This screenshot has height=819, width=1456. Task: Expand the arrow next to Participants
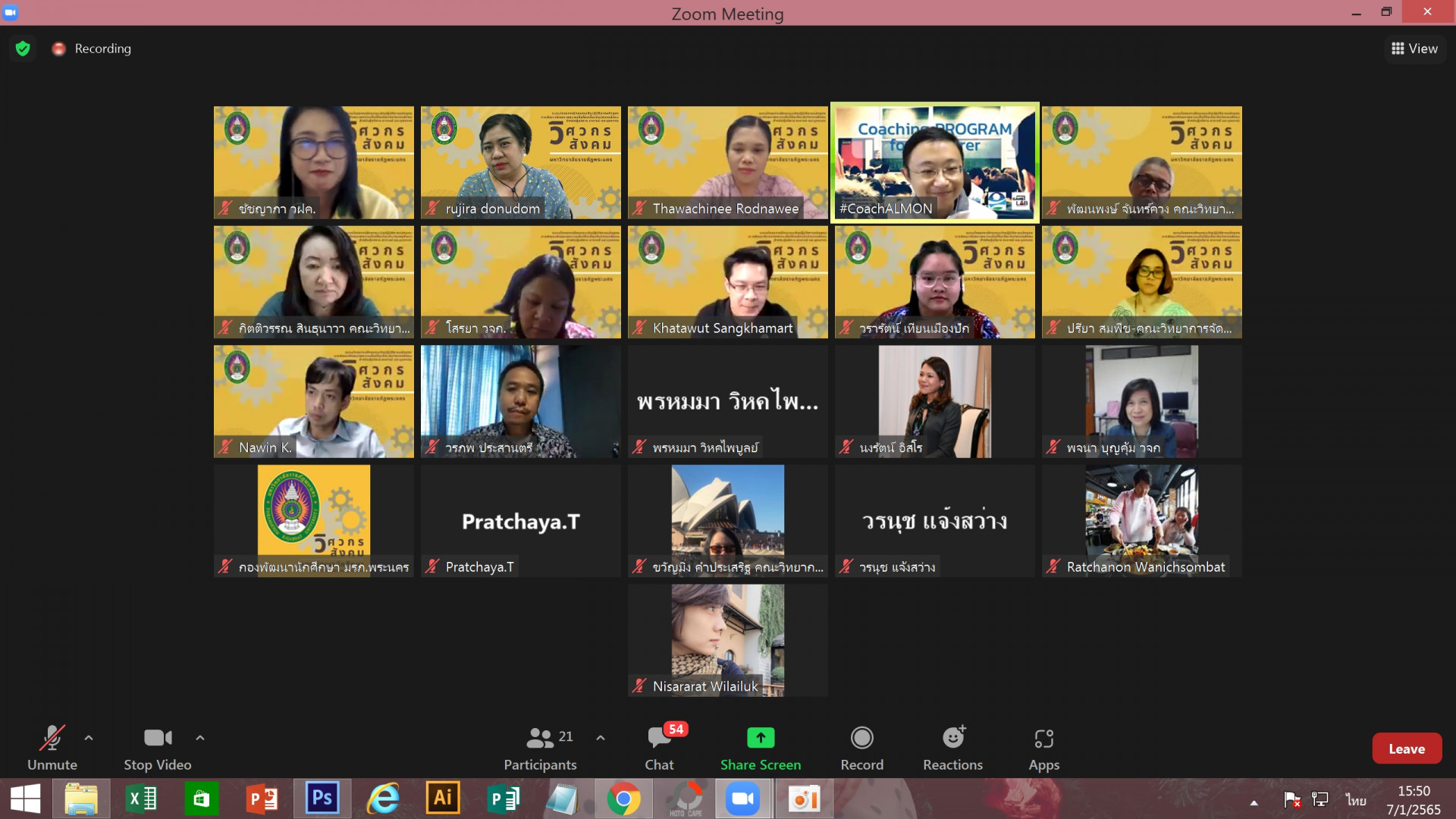click(601, 737)
